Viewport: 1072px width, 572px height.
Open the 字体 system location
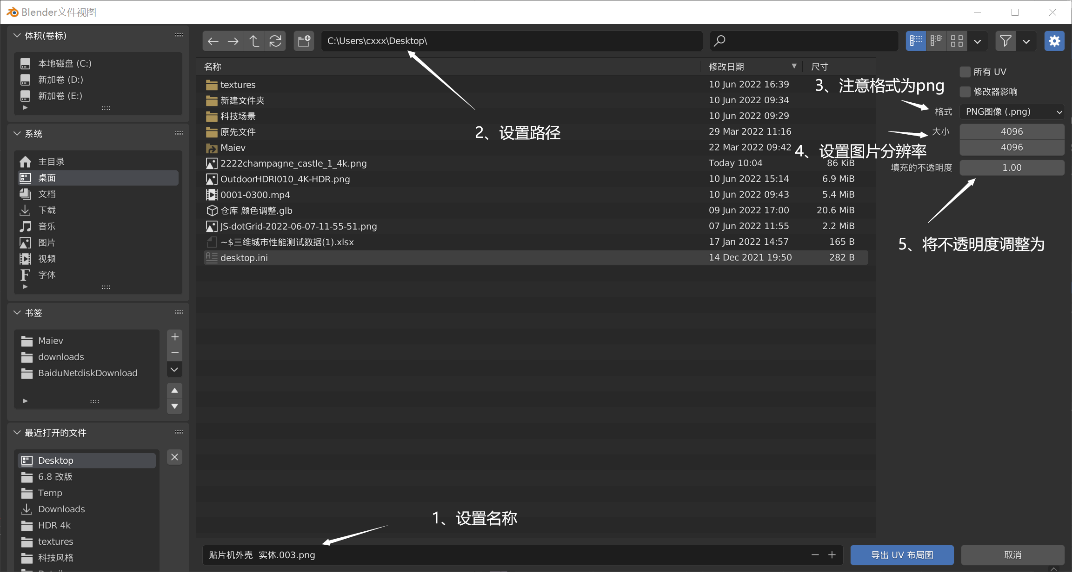[98, 275]
